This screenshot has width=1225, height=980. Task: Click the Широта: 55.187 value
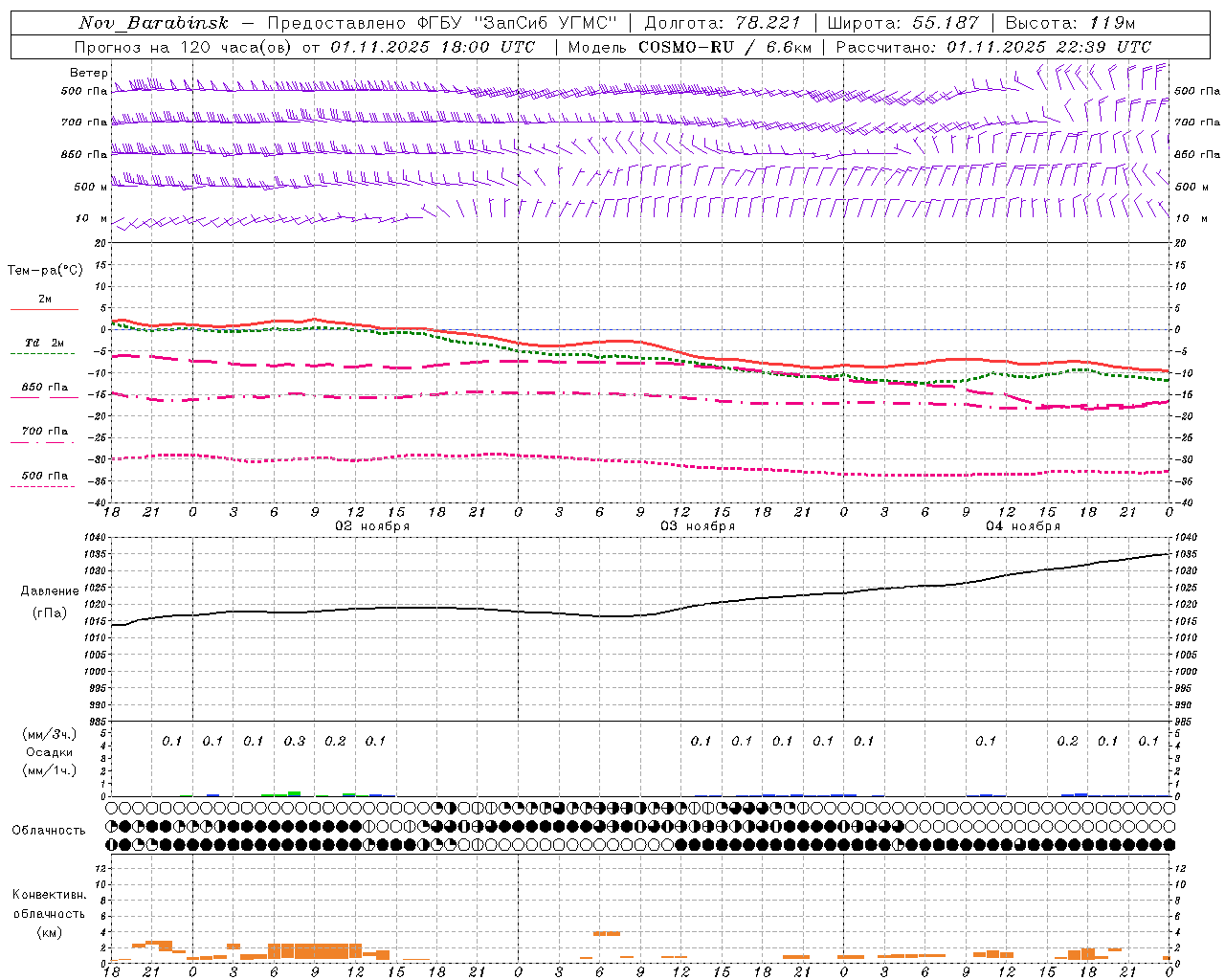(x=902, y=23)
